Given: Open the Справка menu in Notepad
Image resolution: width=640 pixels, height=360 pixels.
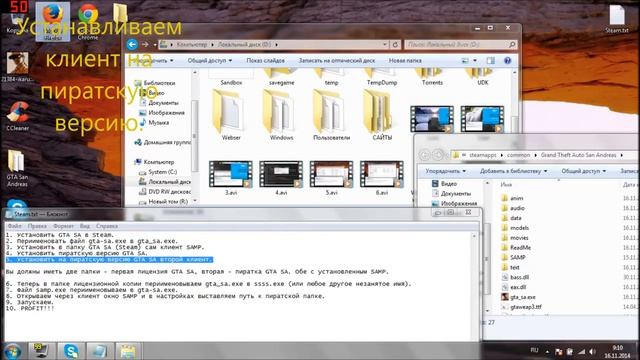Looking at the screenshot, I should pyautogui.click(x=107, y=226).
